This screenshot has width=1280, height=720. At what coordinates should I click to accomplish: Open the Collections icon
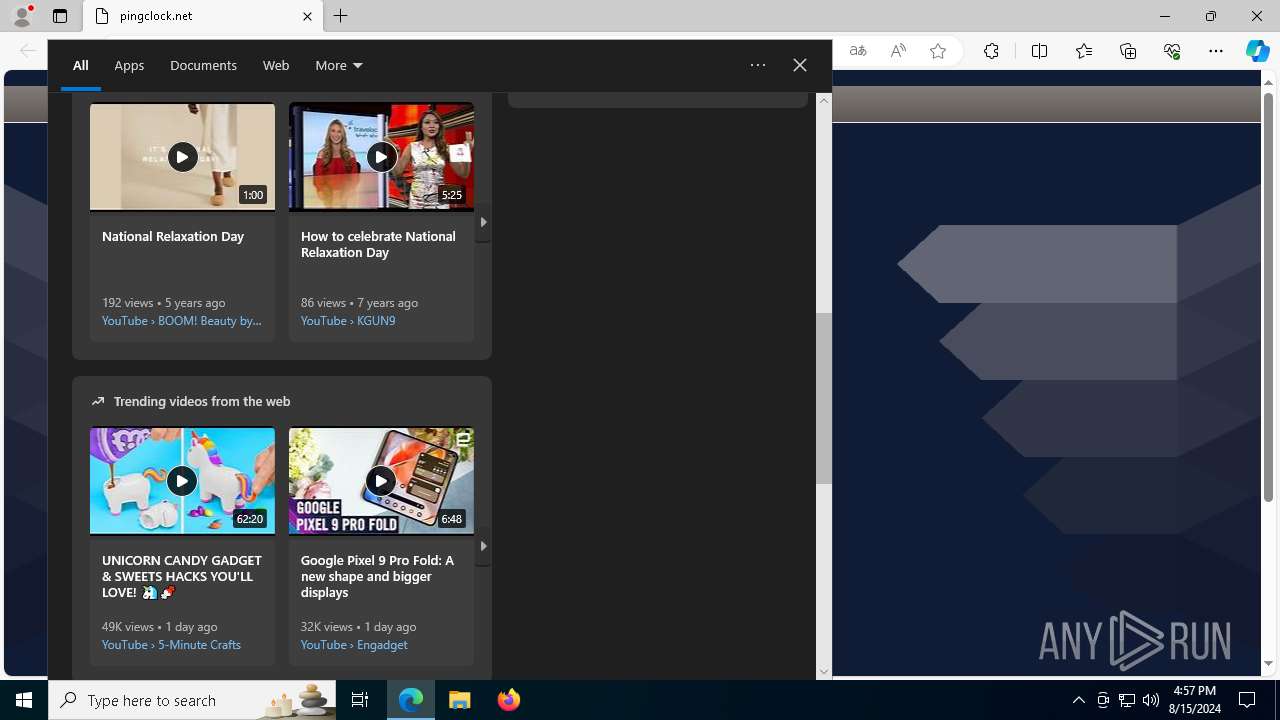(1128, 51)
